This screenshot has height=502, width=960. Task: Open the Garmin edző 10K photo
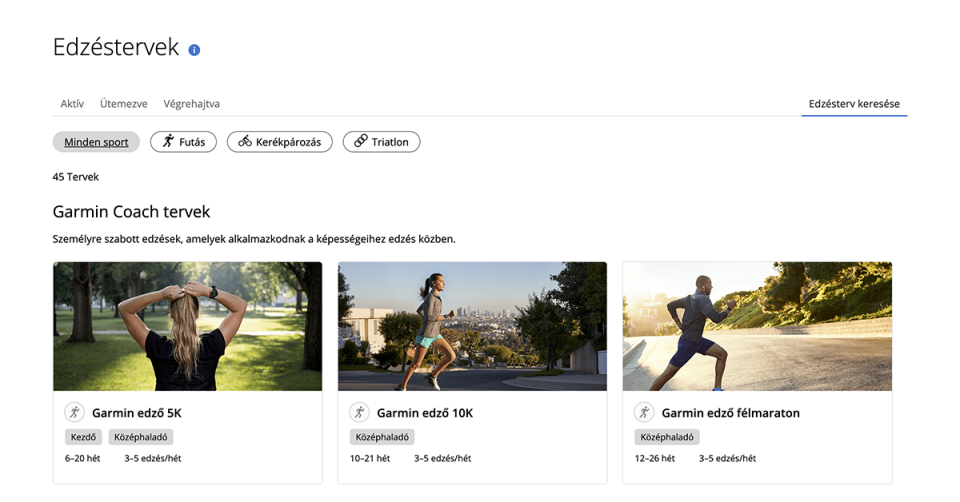click(472, 326)
